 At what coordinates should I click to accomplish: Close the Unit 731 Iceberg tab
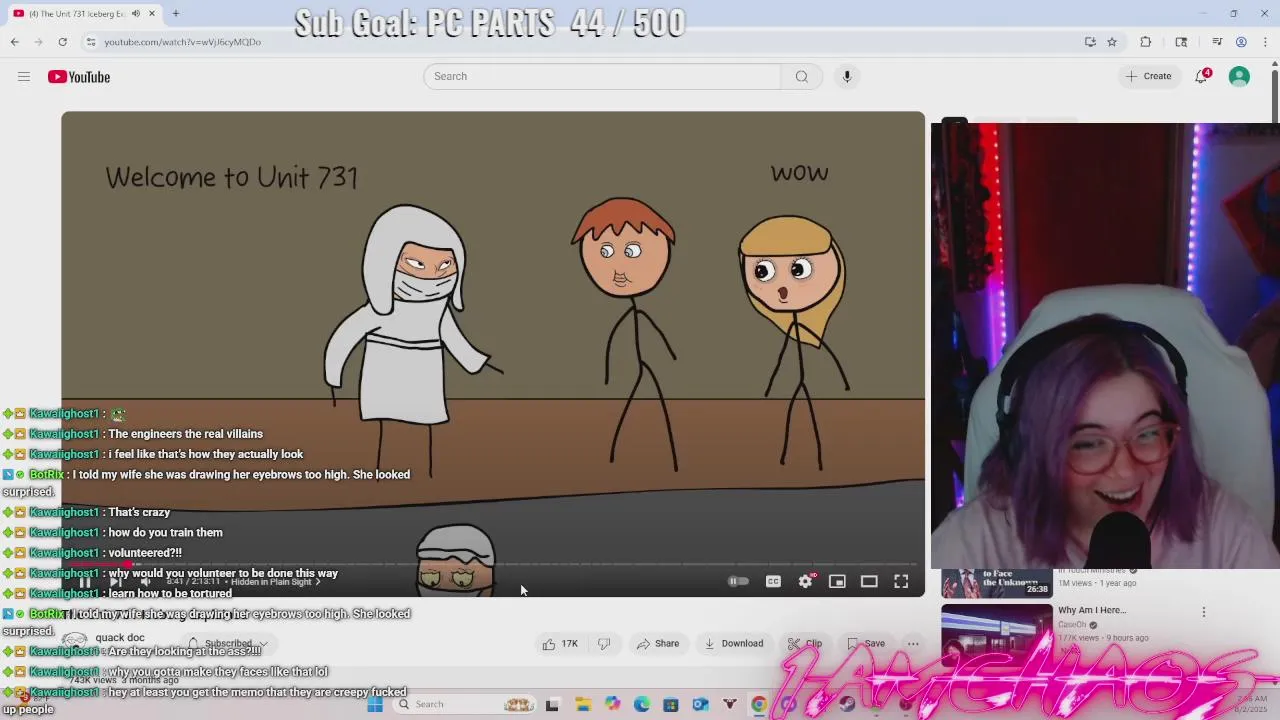click(x=152, y=14)
